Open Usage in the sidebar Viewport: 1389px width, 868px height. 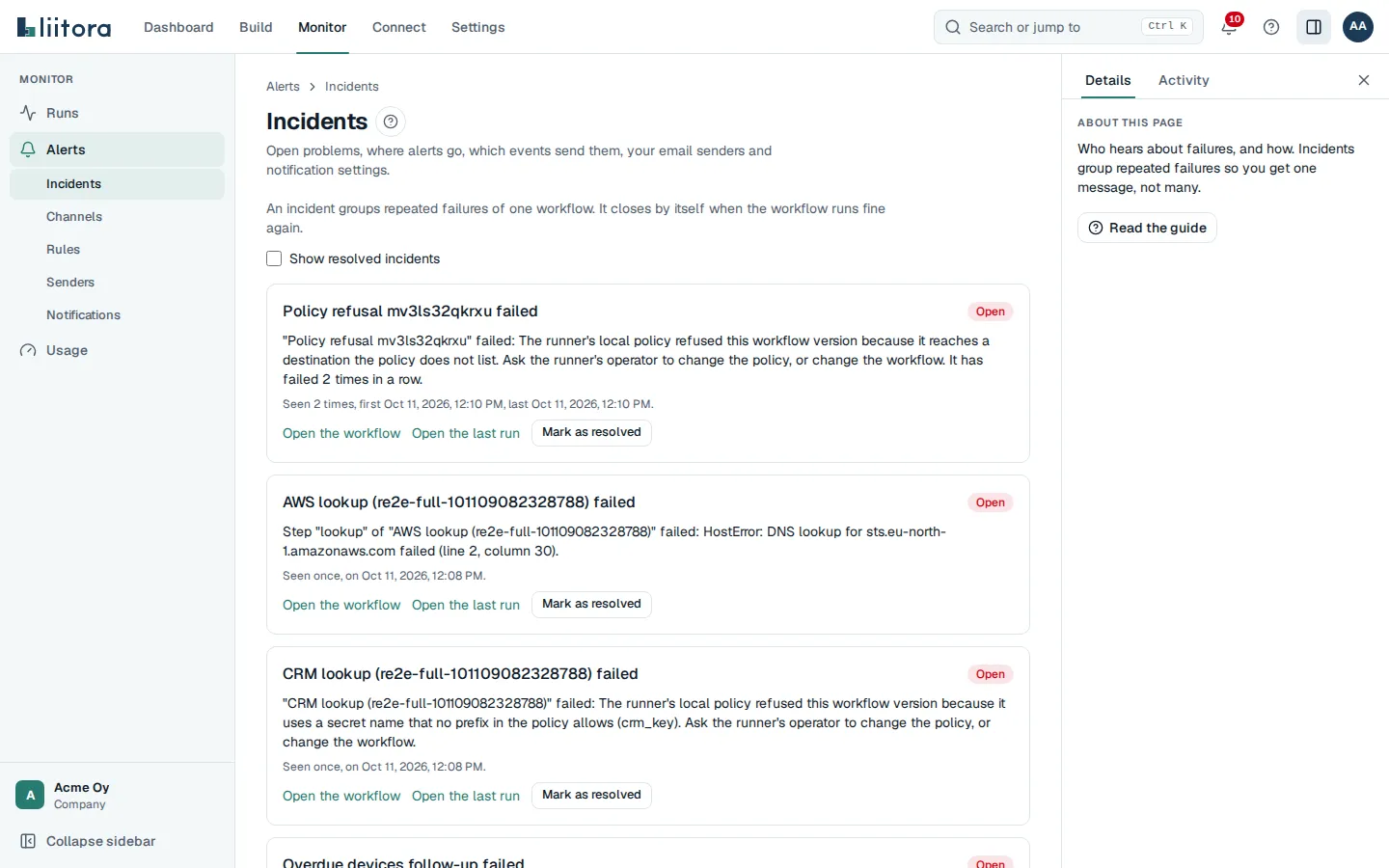(x=117, y=350)
